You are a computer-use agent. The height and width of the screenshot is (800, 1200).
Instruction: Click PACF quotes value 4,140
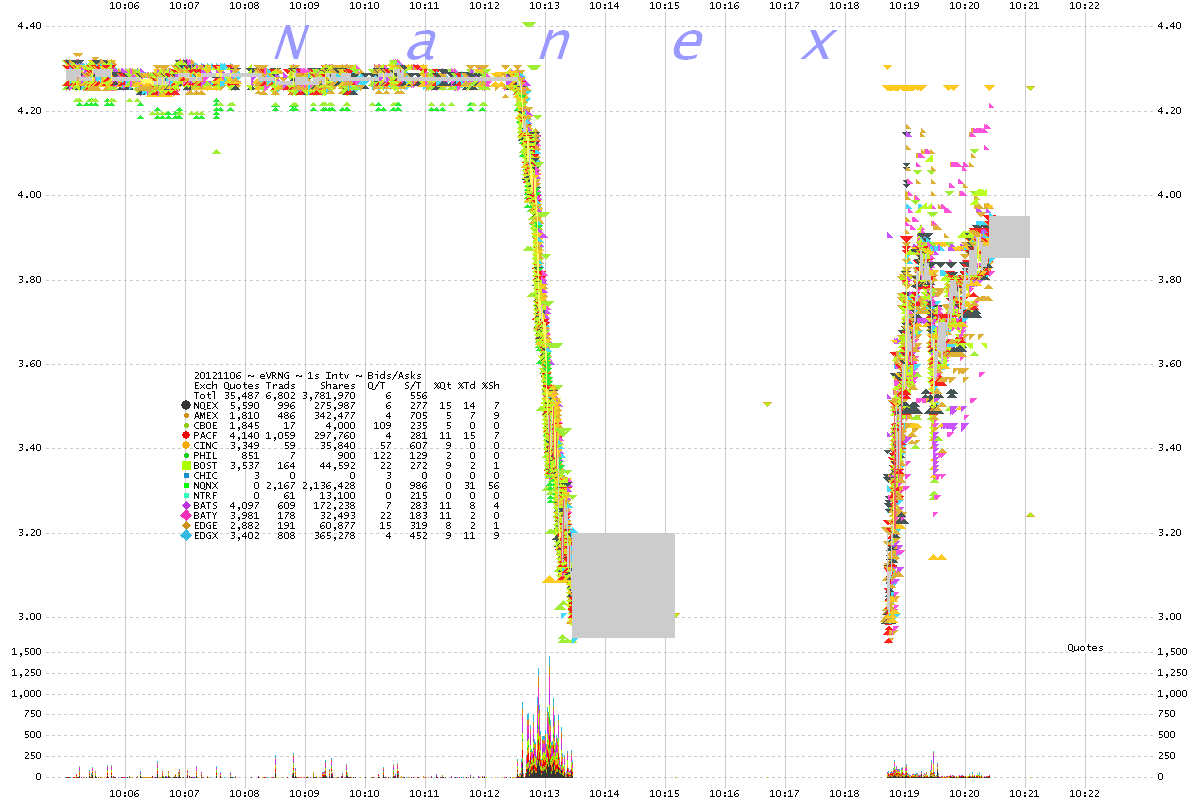pos(244,435)
